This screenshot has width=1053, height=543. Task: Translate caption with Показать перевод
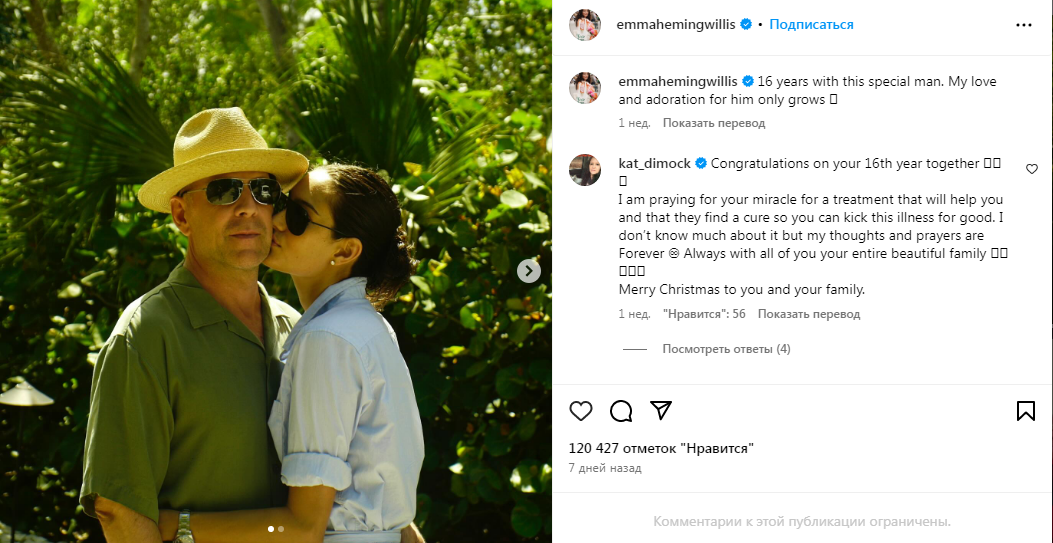pyautogui.click(x=713, y=123)
